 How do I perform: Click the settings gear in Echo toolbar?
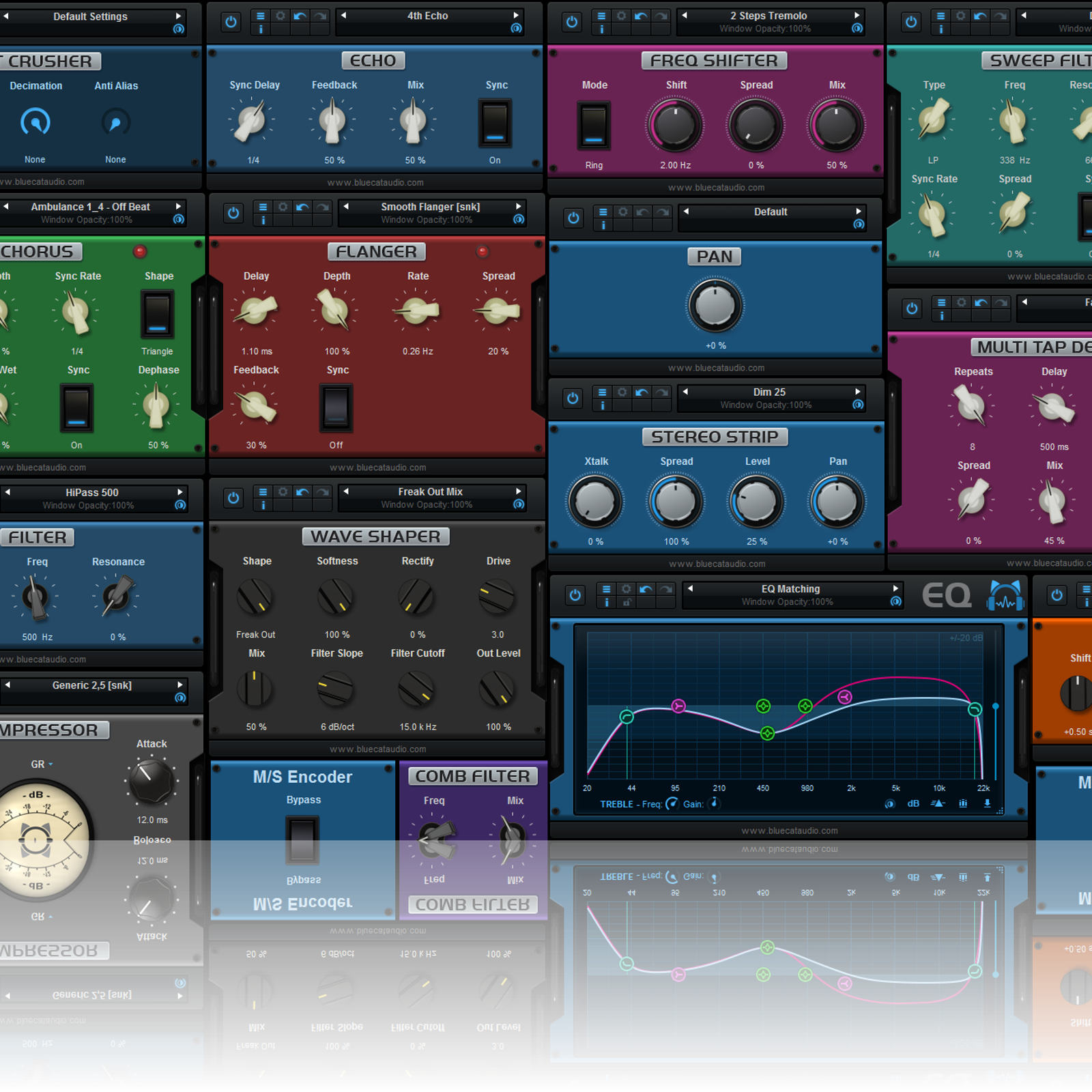coord(280,16)
